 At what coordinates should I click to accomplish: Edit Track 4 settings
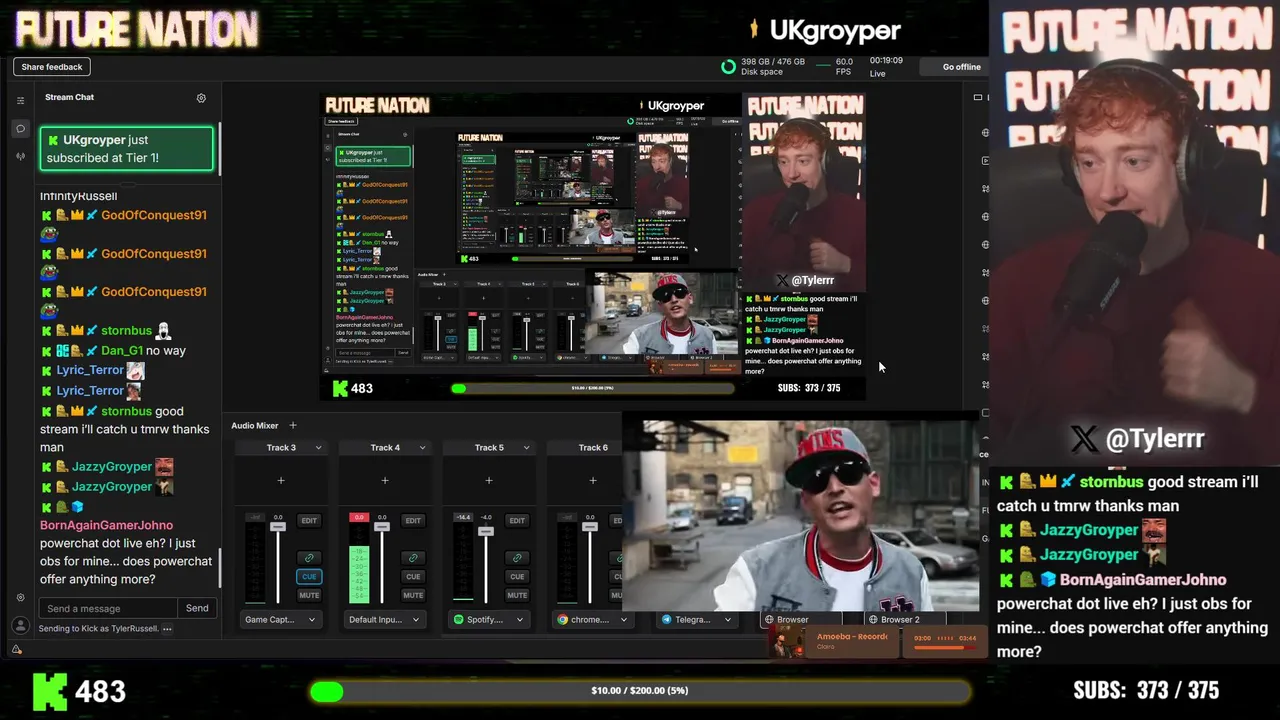tap(413, 521)
